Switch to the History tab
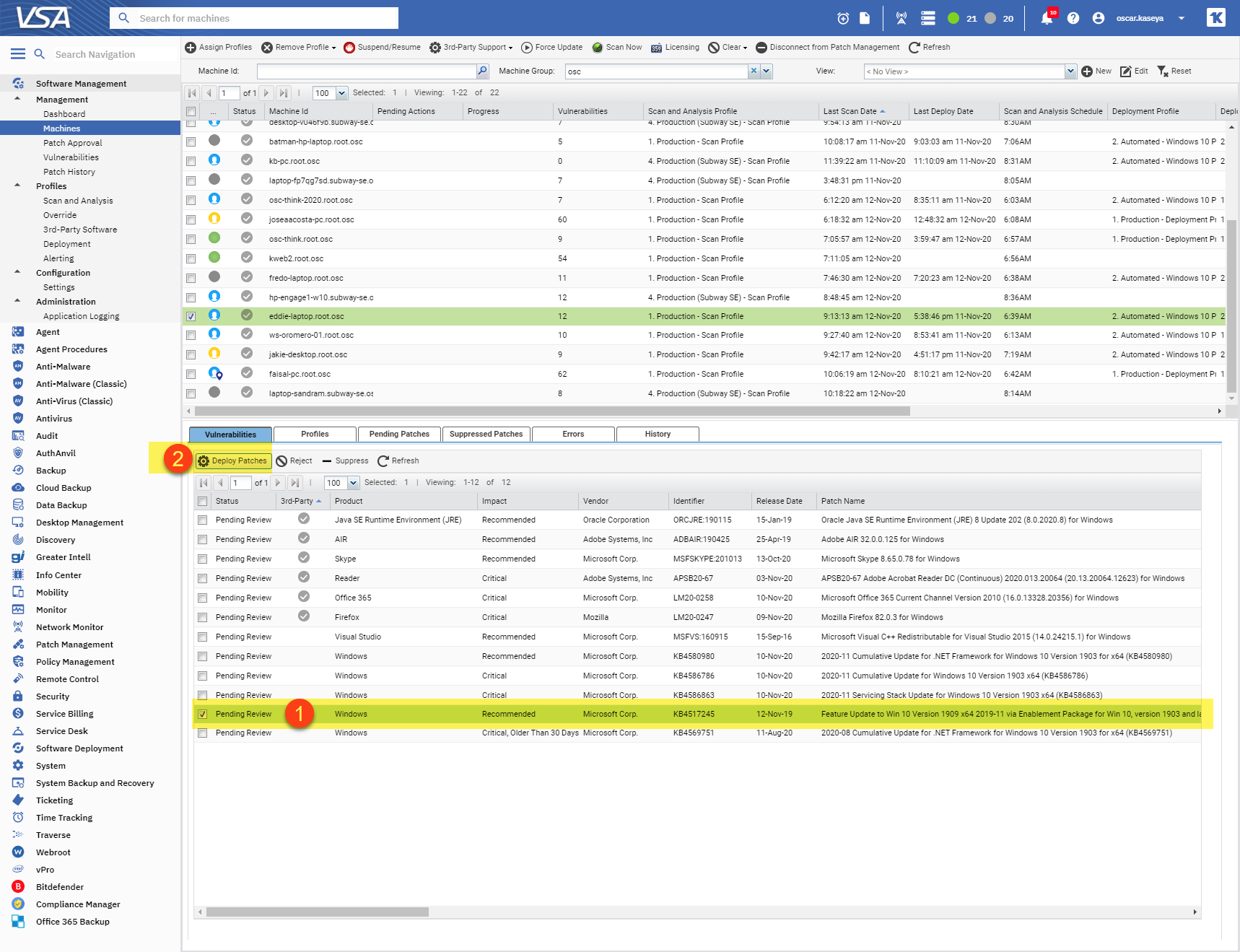1240x952 pixels. click(658, 434)
